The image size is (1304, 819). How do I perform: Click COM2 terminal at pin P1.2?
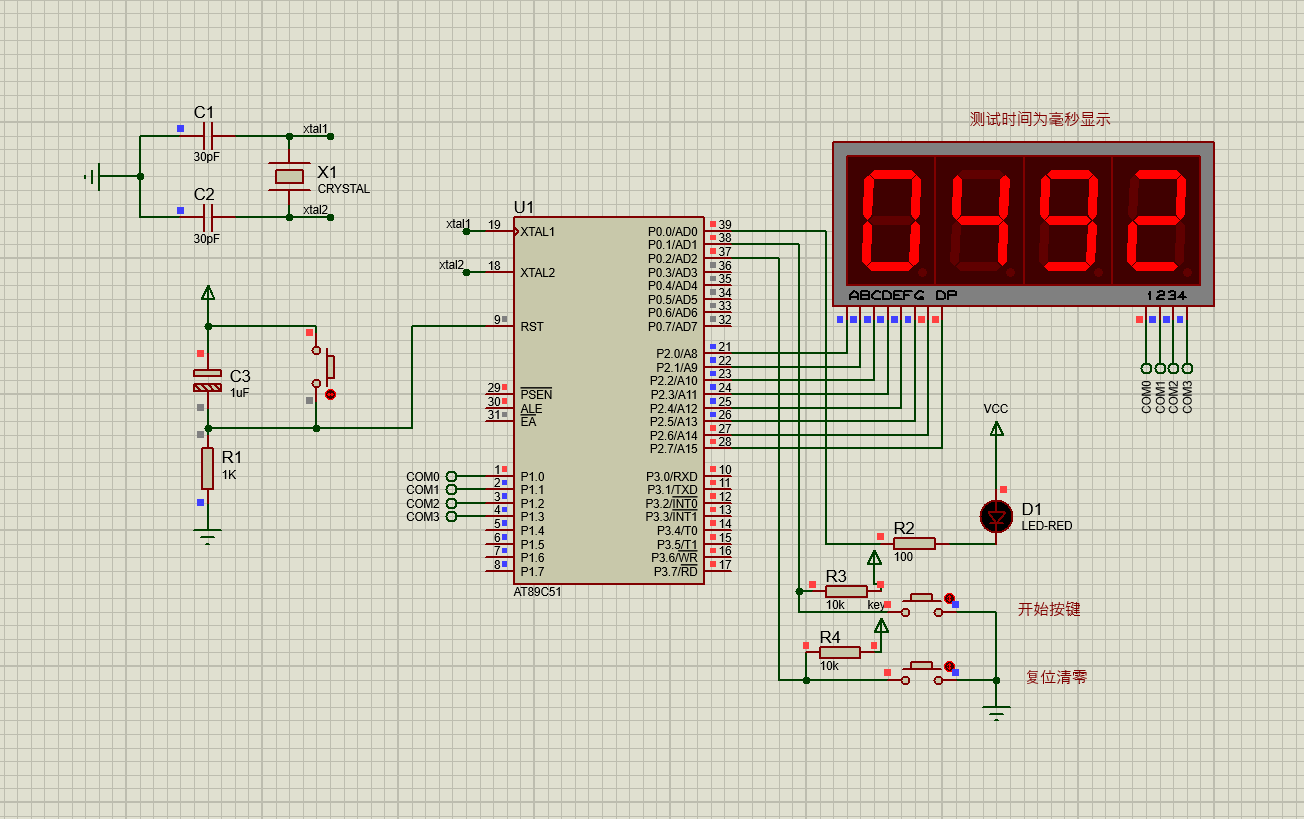[451, 503]
